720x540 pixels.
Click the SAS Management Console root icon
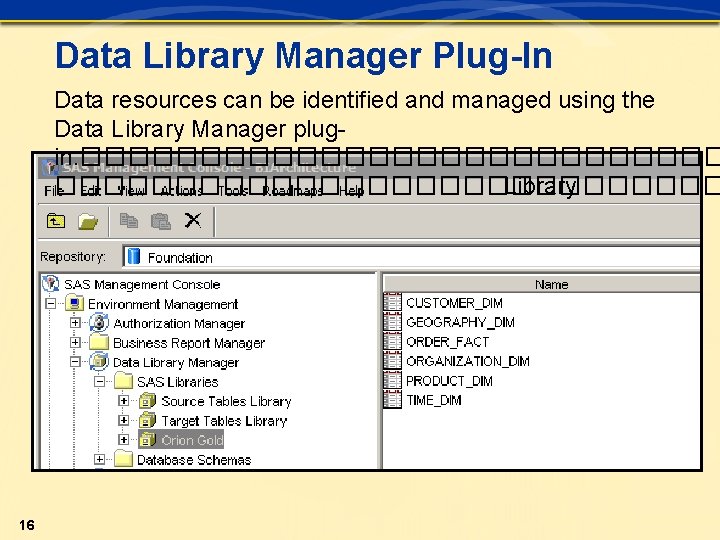pos(51,284)
